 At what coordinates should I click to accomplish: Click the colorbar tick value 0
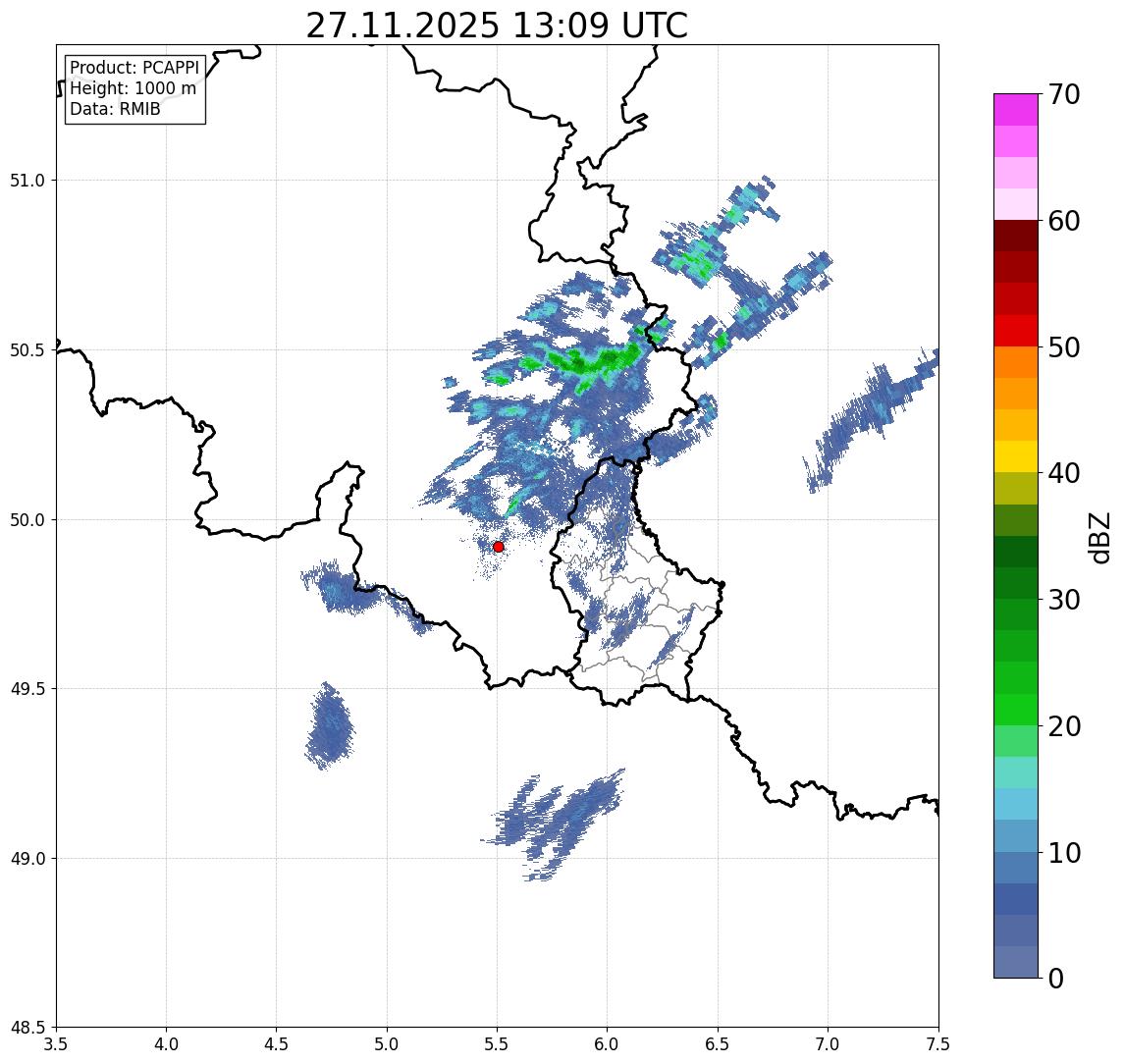pyautogui.click(x=1056, y=978)
